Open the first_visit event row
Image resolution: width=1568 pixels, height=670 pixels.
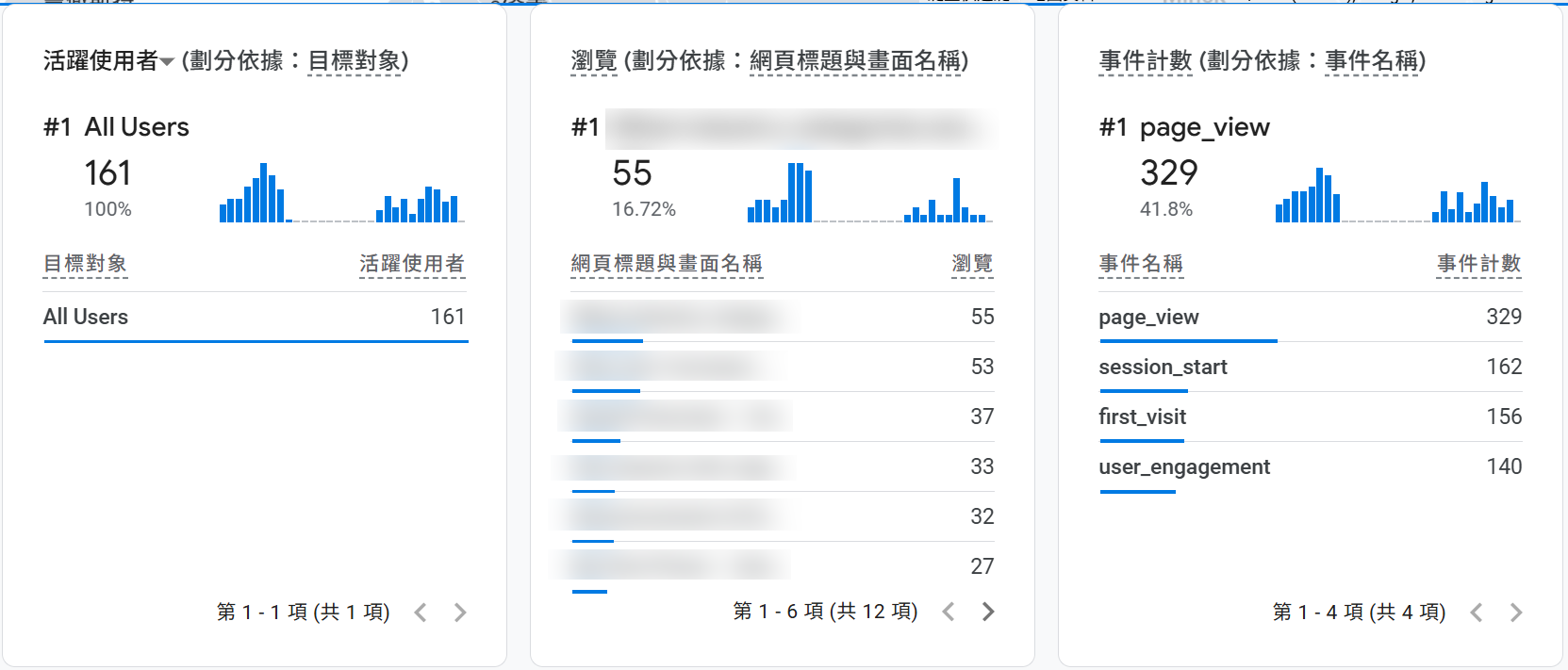(1142, 417)
